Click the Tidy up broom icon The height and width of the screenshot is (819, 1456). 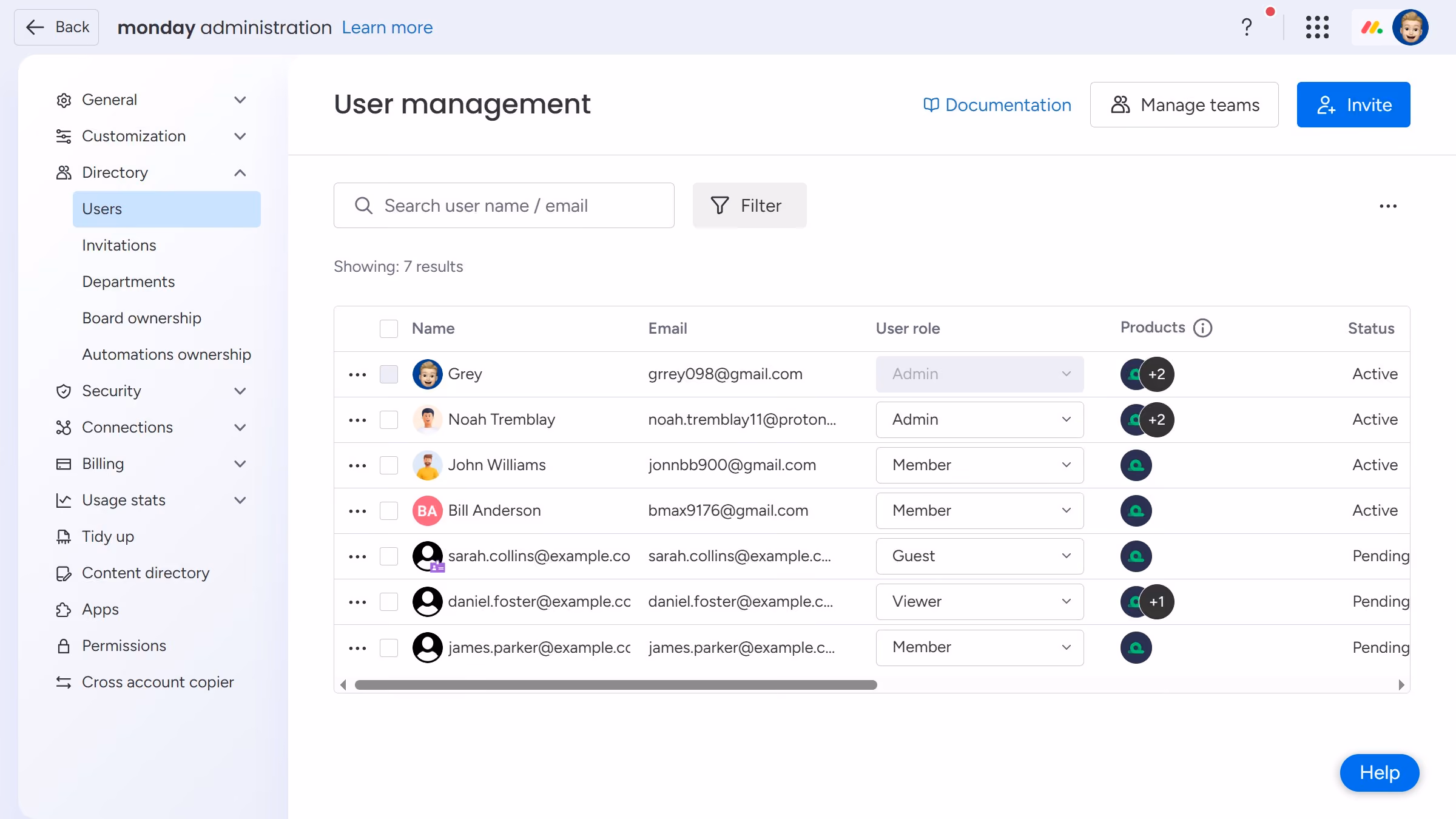(x=63, y=537)
